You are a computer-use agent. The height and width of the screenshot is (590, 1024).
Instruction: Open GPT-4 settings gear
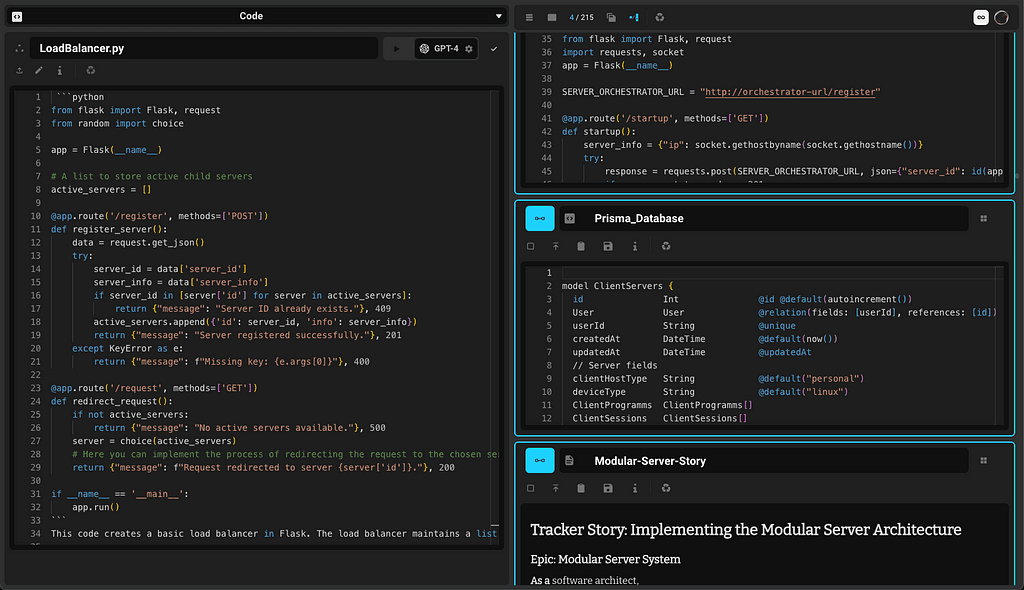(469, 49)
